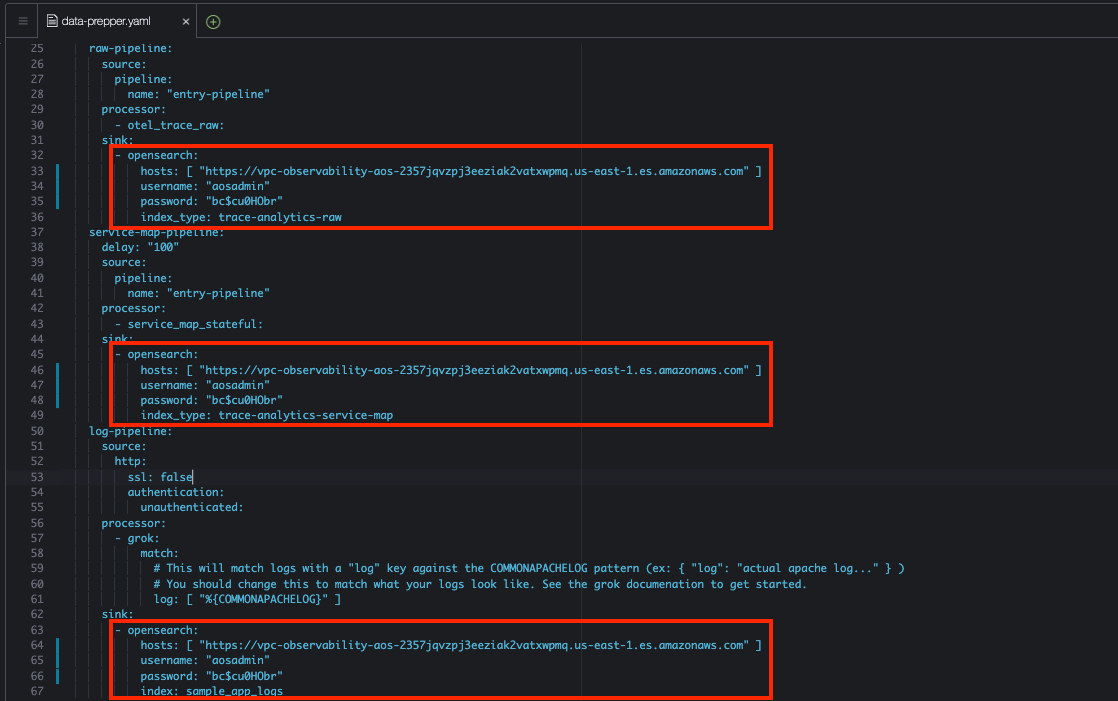Click the "- grok:" line
Screen dimensions: 1118x701
tap(137, 538)
